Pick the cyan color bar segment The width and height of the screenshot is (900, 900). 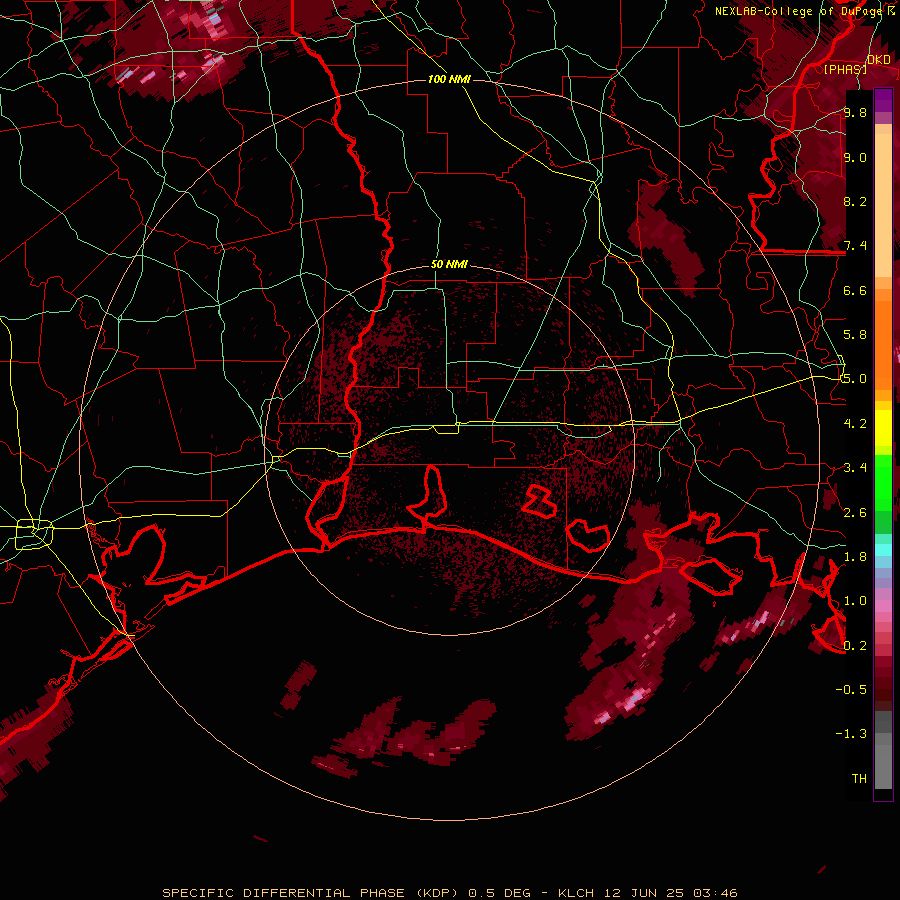pos(883,550)
